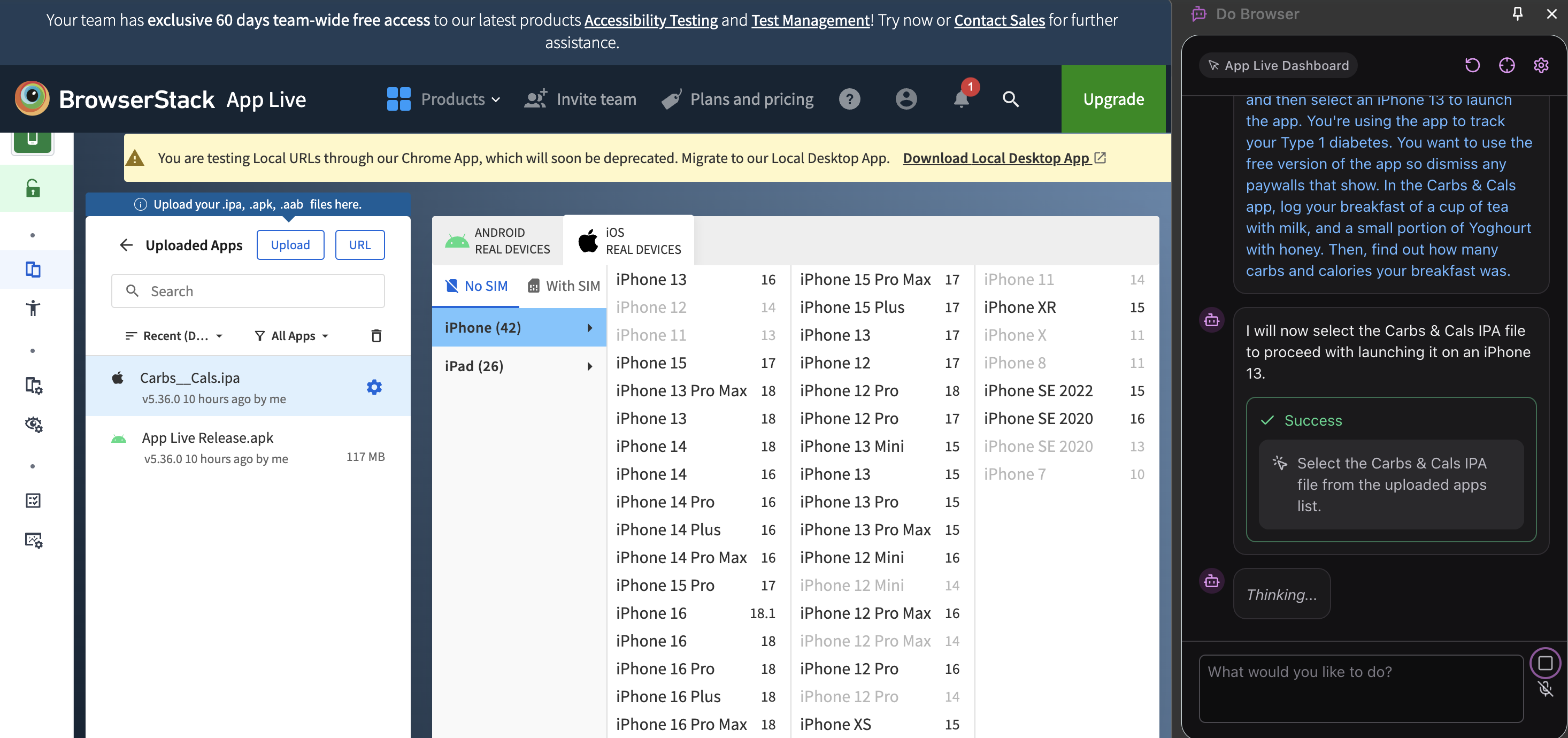Expand the iPhone (42) device group

pos(519,328)
